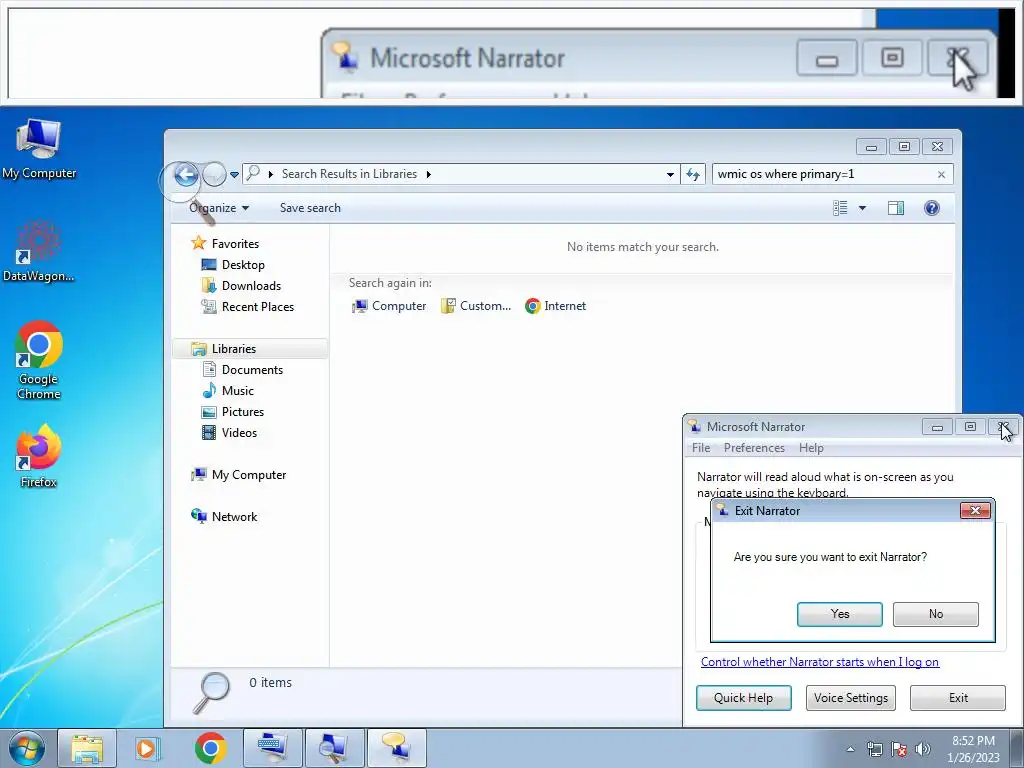Viewport: 1024px width, 768px height.
Task: Click Narrator Exit button
Action: 958,697
